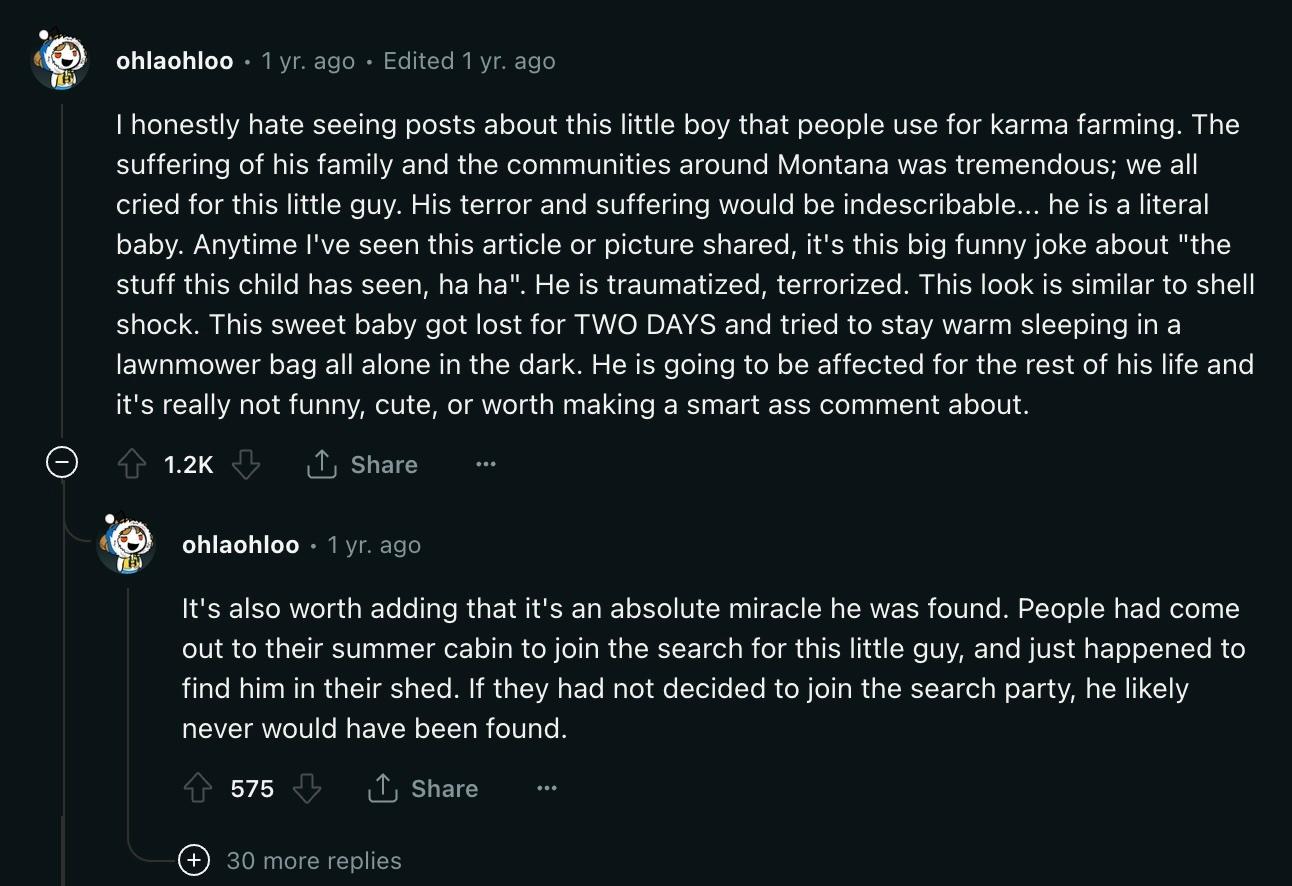Screen dimensions: 1292x886
Task: Click the share arrow icon on top comment
Action: coord(321,465)
